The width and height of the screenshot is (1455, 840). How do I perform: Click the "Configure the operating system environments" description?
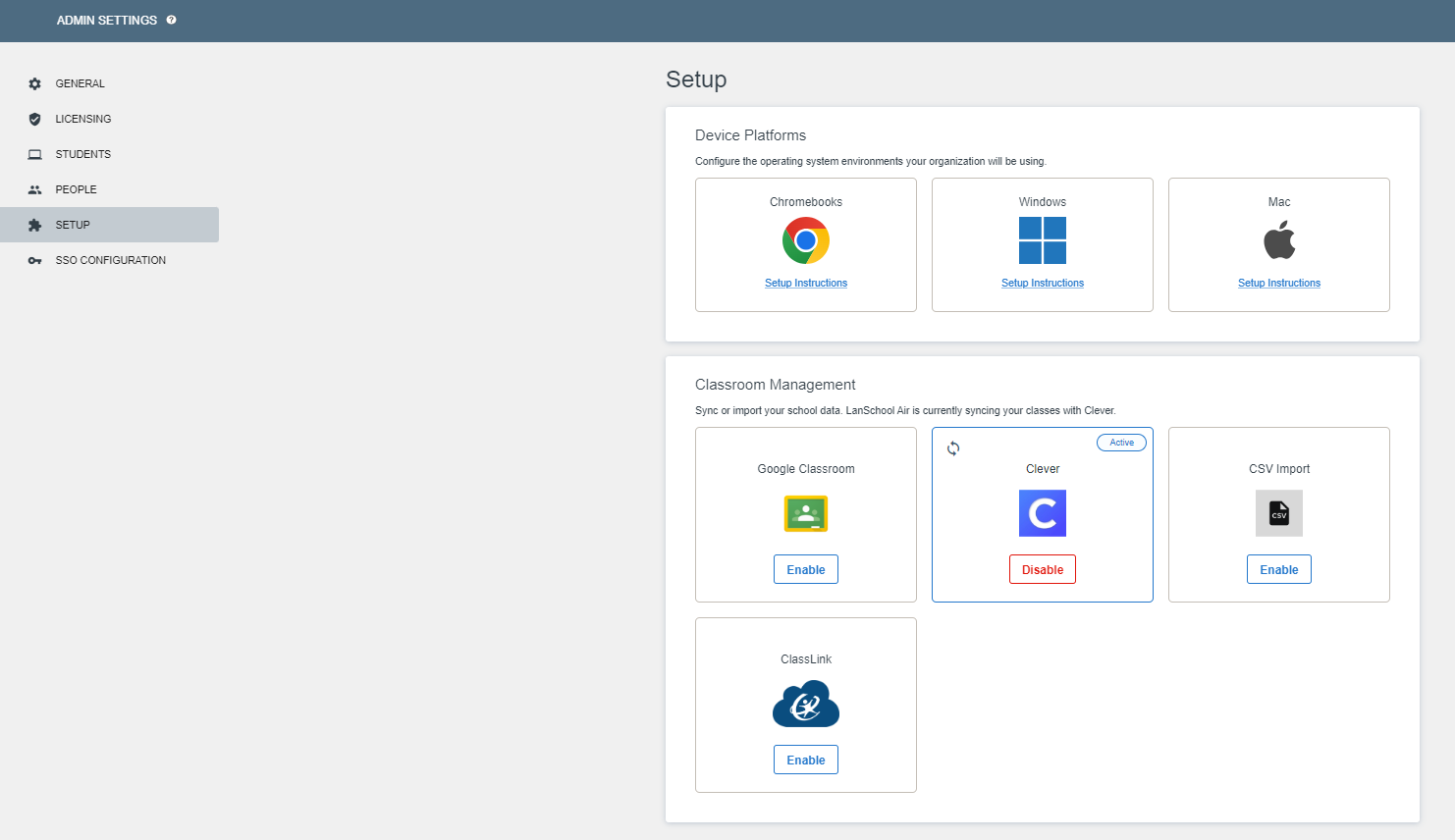tap(871, 161)
